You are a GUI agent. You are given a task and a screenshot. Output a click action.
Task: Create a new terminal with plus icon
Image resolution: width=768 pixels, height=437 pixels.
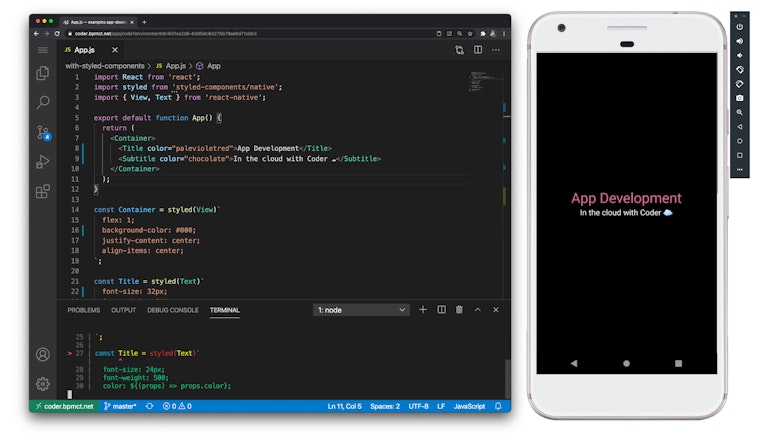pos(423,310)
